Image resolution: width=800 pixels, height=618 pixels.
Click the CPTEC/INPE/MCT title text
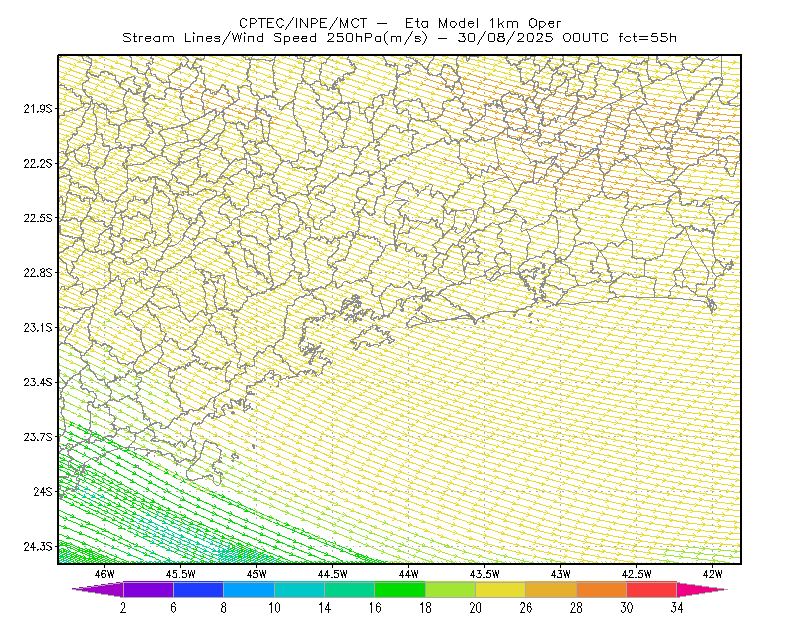pyautogui.click(x=303, y=23)
